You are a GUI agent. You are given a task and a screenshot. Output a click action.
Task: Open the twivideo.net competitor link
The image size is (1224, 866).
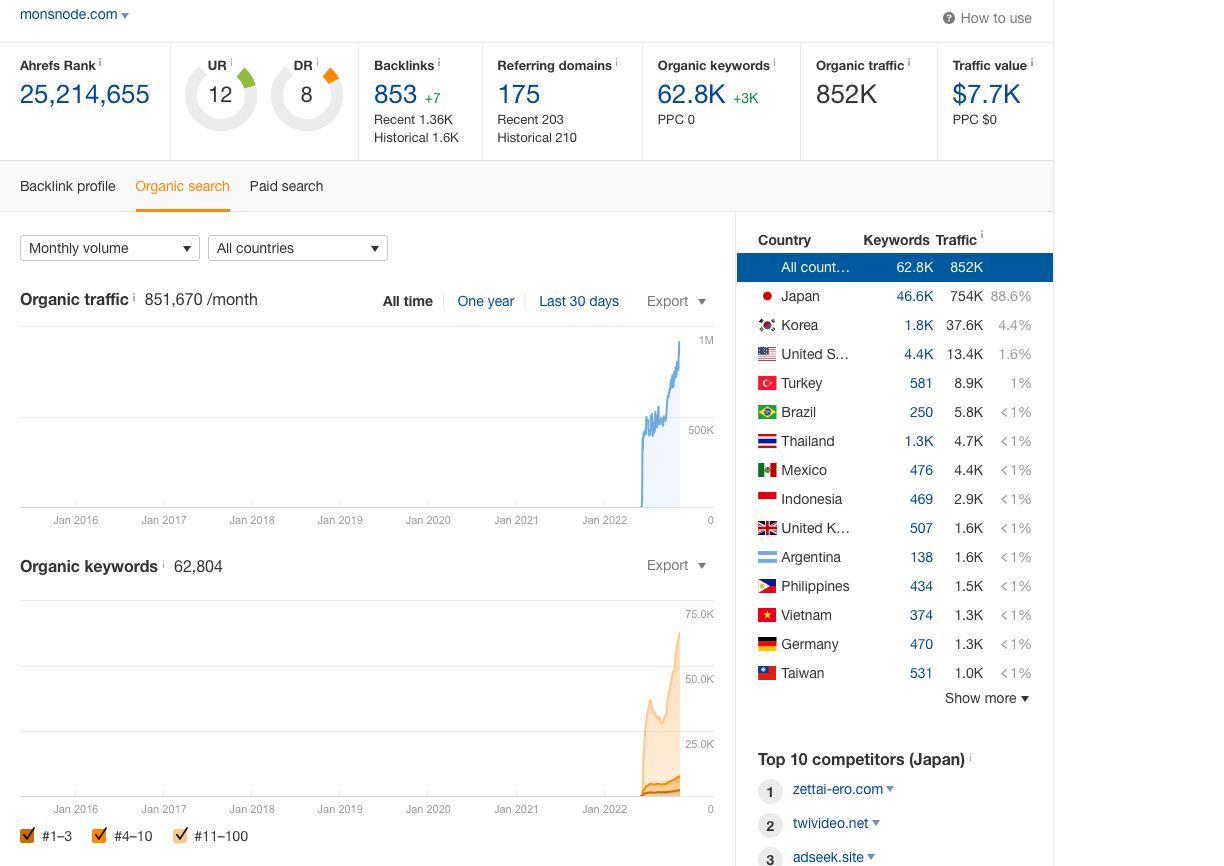click(x=831, y=823)
